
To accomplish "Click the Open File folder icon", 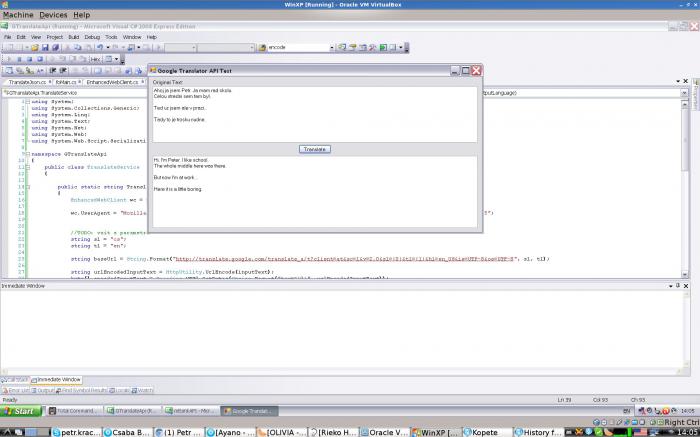I will [x=35, y=47].
